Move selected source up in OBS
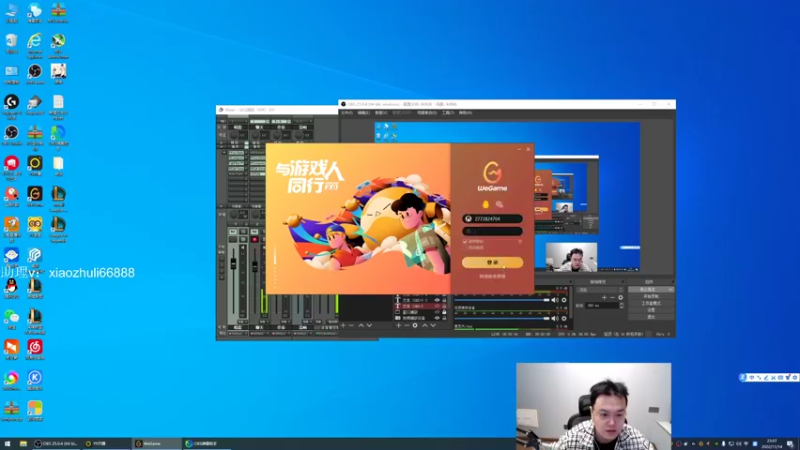Image resolution: width=800 pixels, height=450 pixels. pyautogui.click(x=424, y=326)
